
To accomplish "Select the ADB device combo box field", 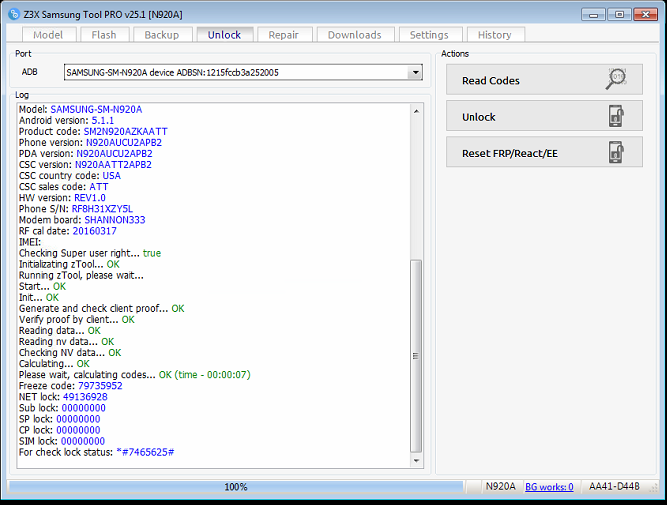I will [x=243, y=73].
